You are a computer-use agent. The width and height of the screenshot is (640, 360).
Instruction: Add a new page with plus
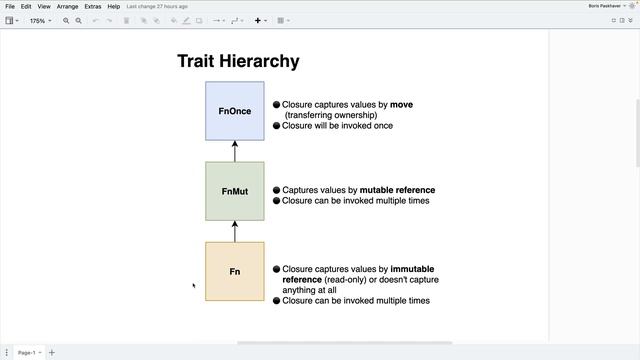52,352
